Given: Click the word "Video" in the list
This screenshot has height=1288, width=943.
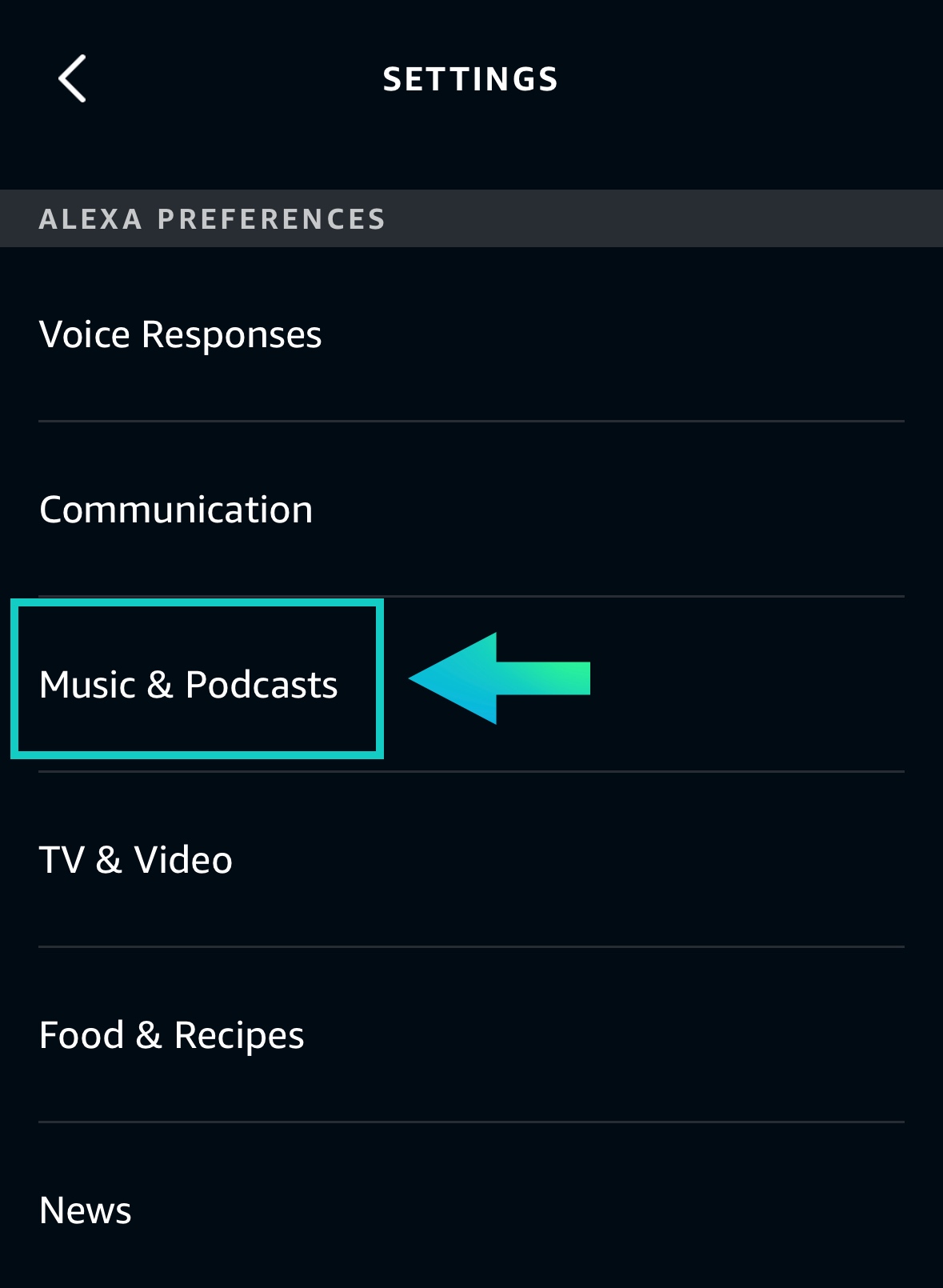Looking at the screenshot, I should (x=183, y=860).
